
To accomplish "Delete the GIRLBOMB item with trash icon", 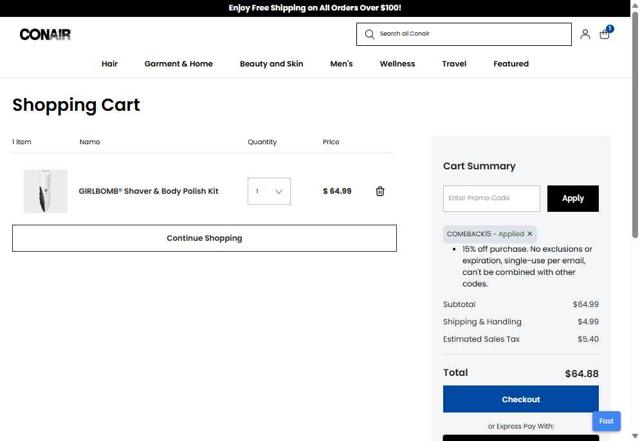I will pyautogui.click(x=380, y=191).
